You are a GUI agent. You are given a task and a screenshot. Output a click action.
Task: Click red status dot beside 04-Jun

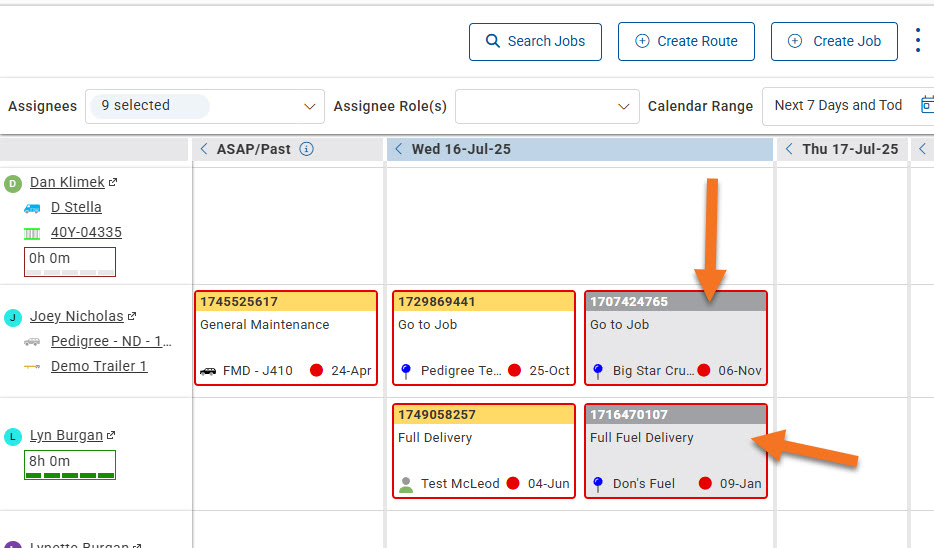(x=513, y=483)
